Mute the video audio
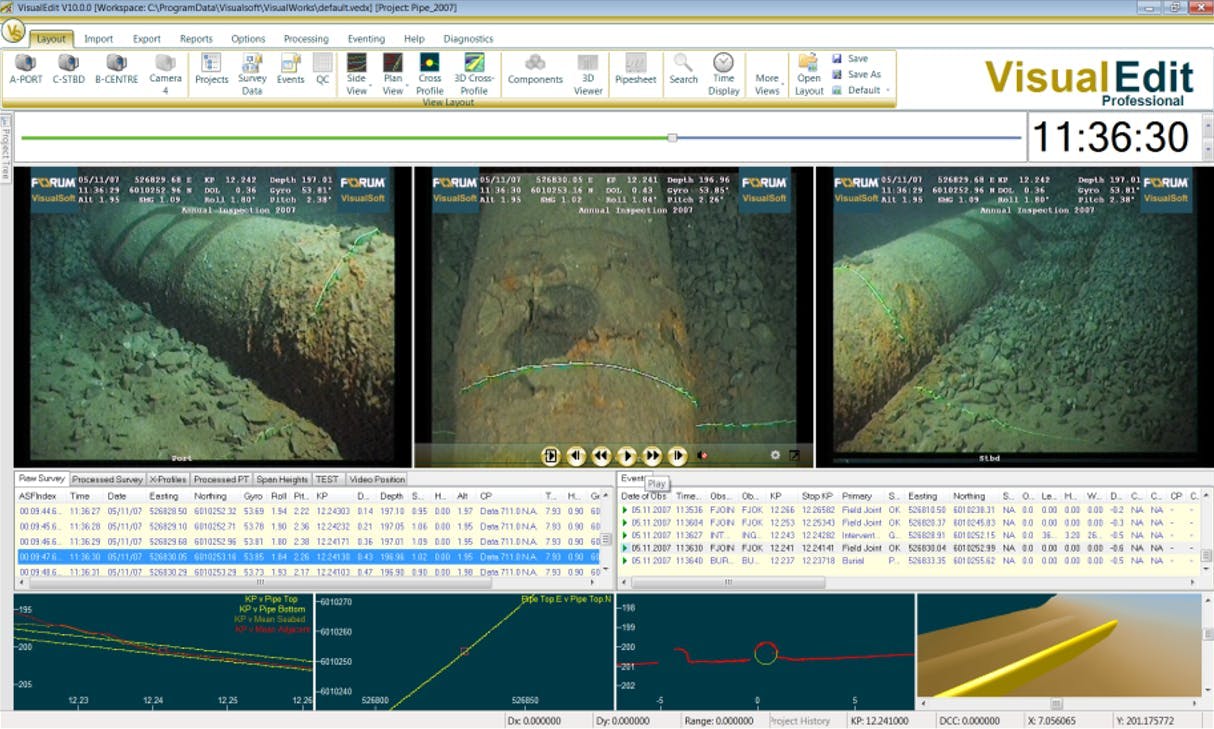This screenshot has width=1214, height=729. pyautogui.click(x=701, y=455)
